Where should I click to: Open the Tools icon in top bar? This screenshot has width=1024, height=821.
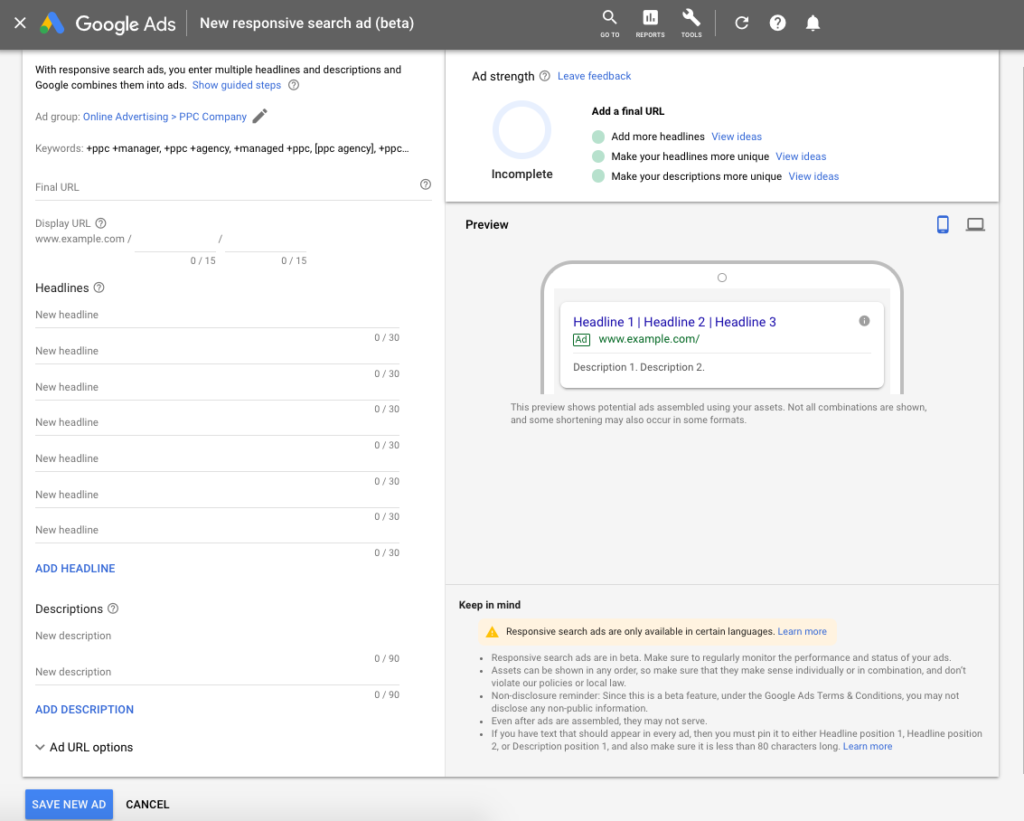[691, 22]
